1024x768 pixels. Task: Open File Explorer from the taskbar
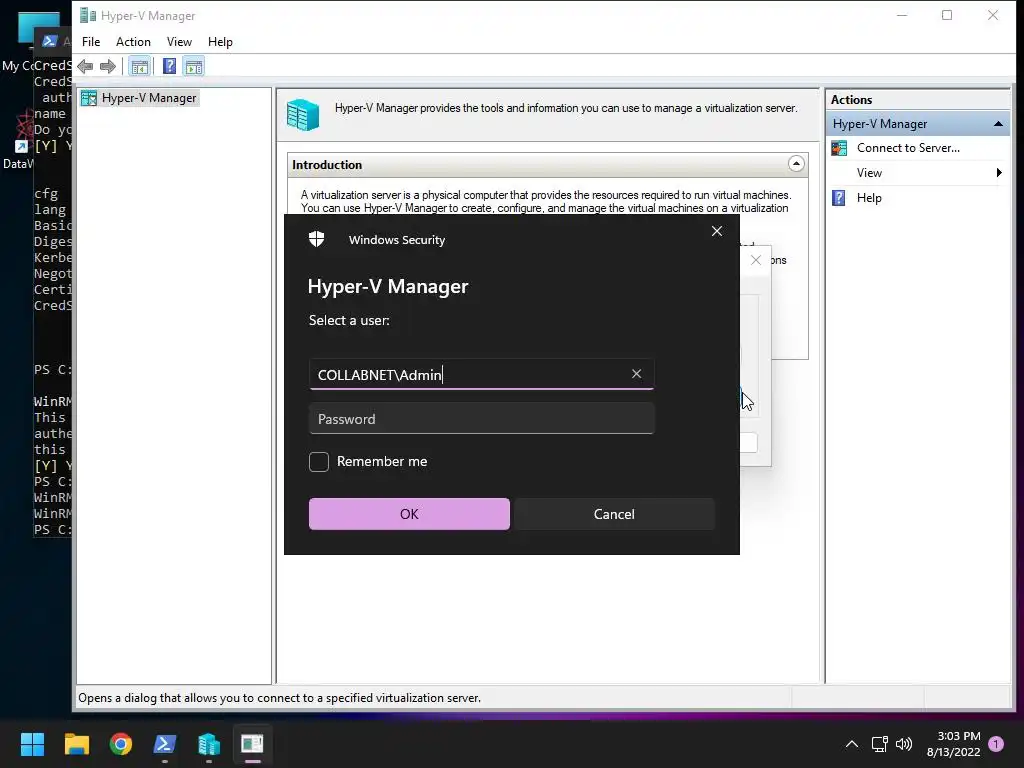click(76, 744)
